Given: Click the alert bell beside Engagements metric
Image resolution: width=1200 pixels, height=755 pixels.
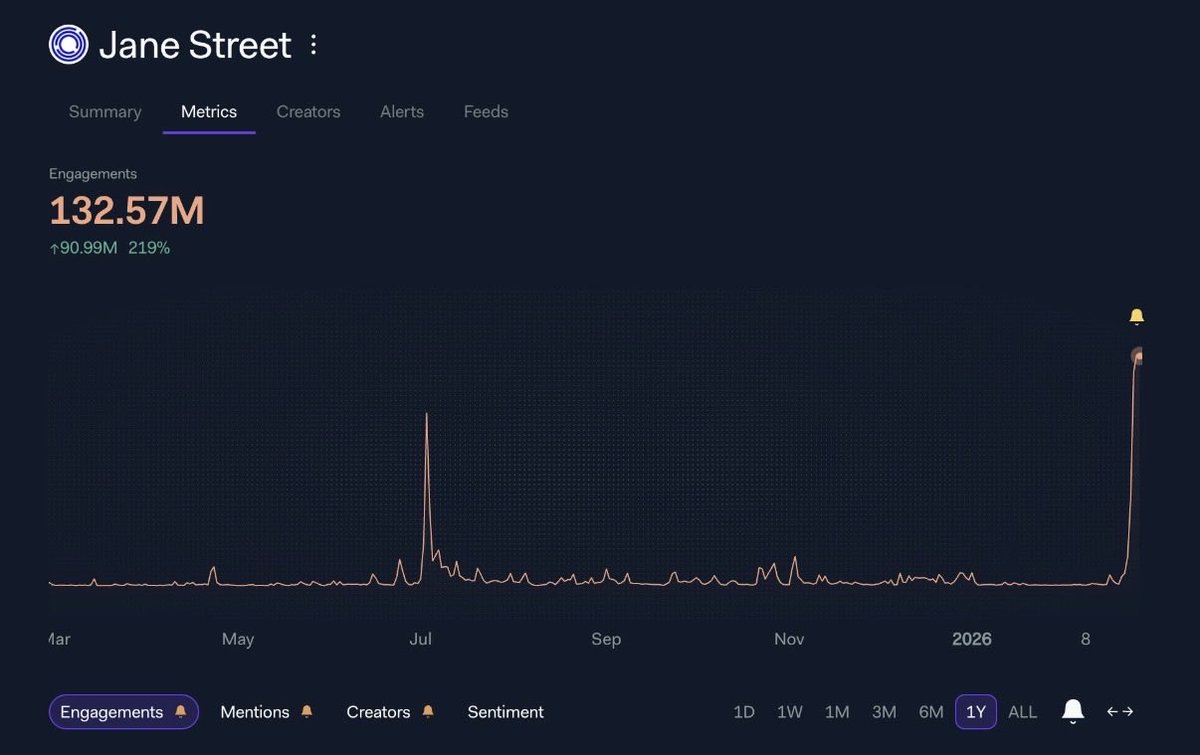Looking at the screenshot, I should tap(181, 712).
